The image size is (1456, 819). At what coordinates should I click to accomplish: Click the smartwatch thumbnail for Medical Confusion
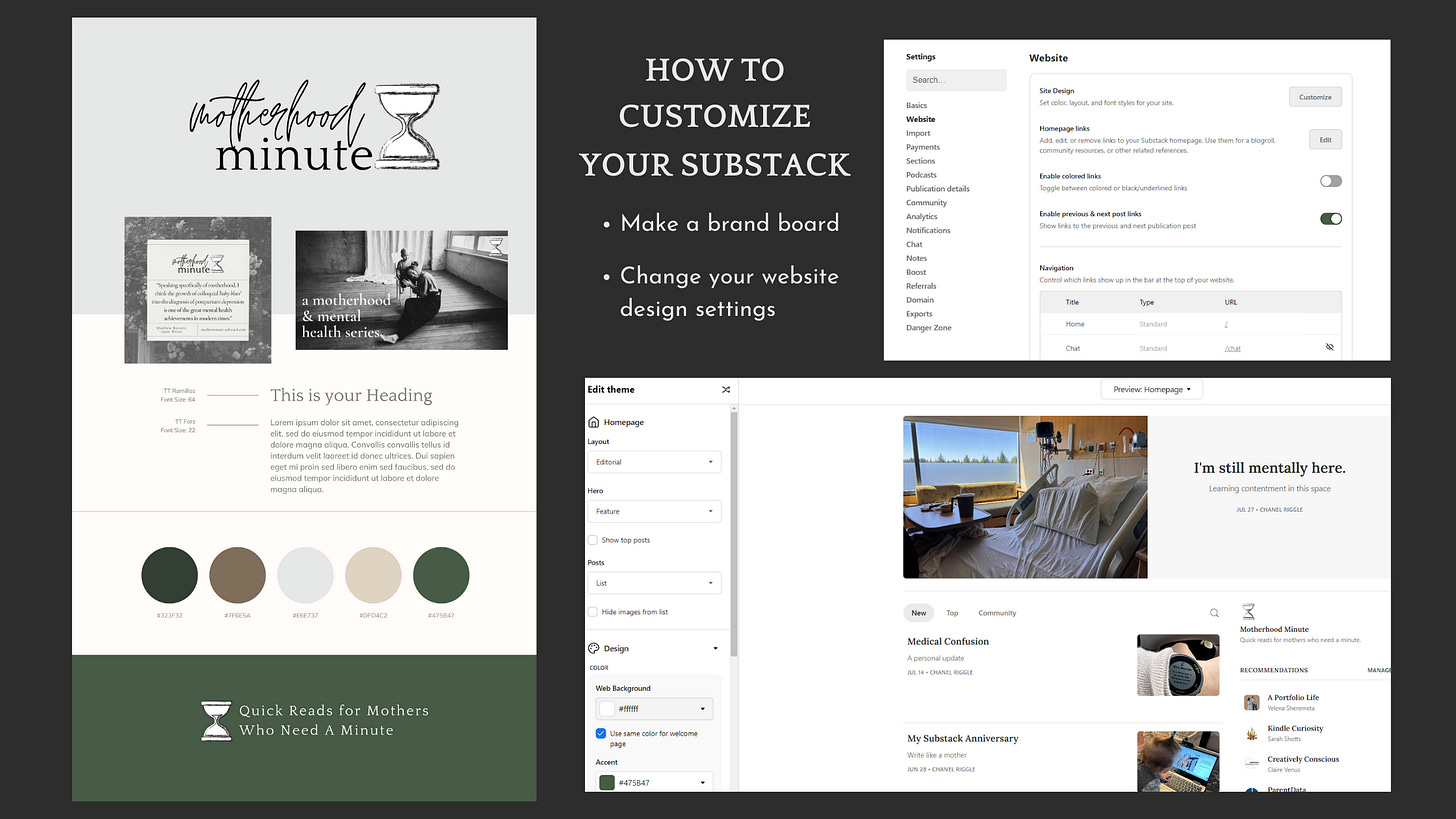click(x=1179, y=665)
